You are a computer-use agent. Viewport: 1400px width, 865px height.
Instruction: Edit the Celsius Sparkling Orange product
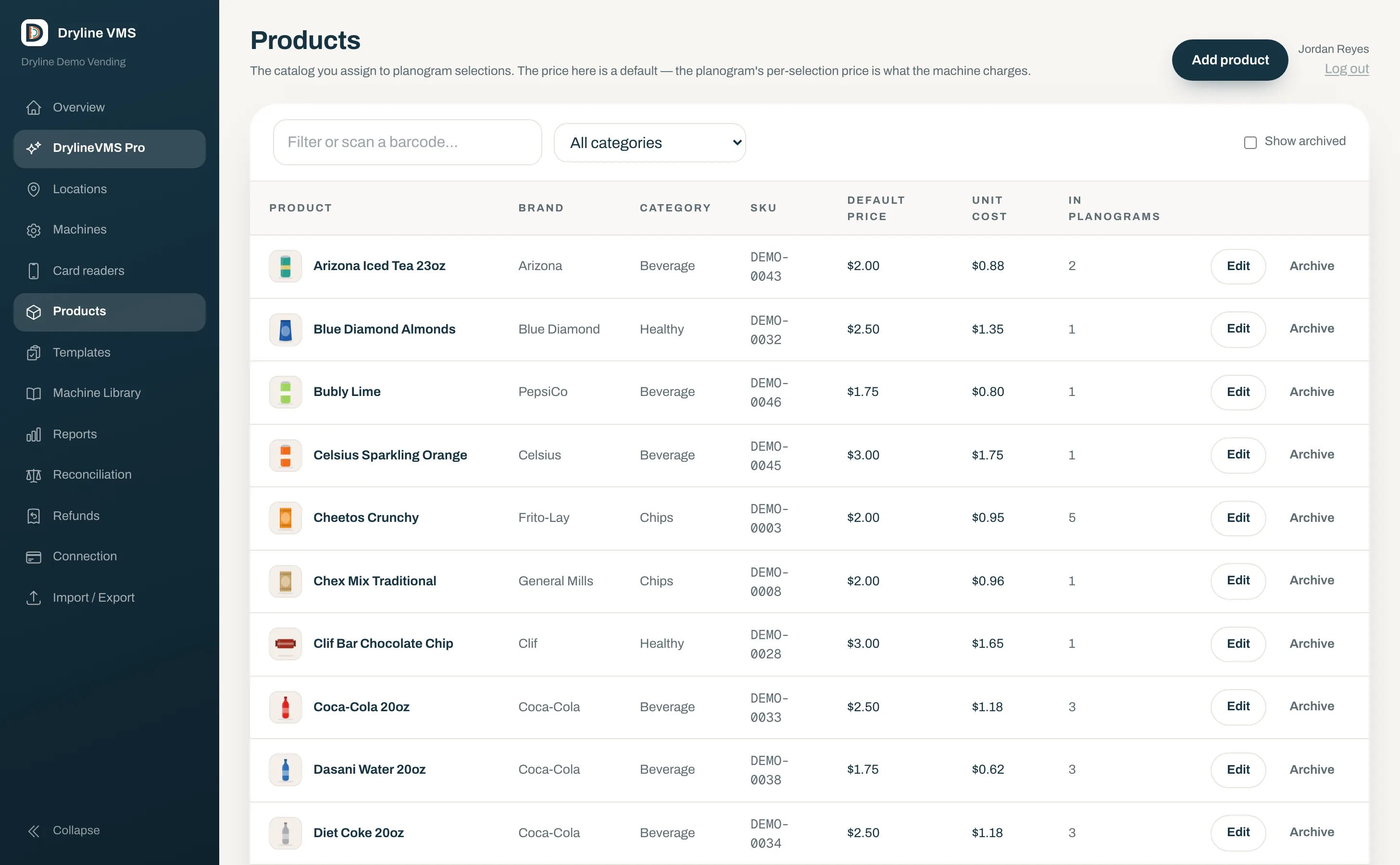1238,455
